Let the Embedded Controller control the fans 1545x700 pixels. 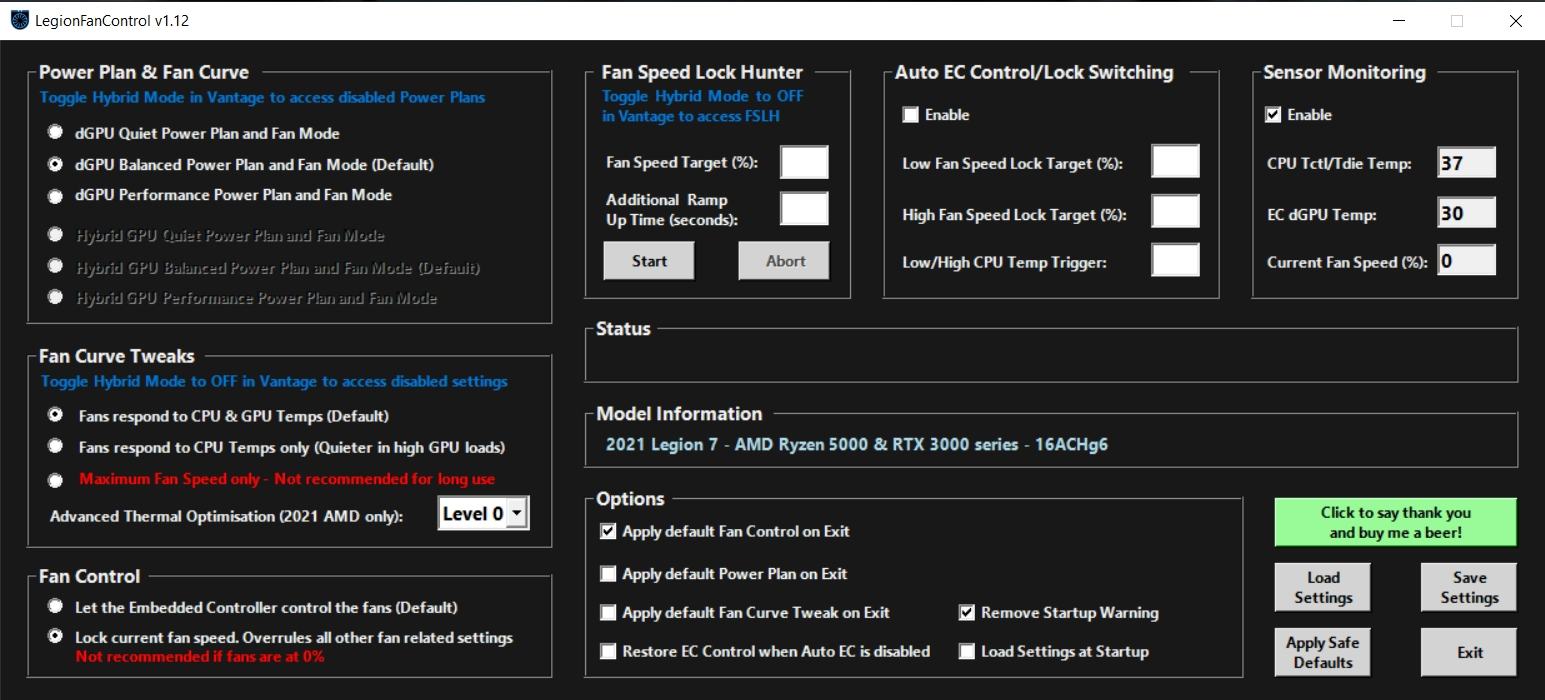point(55,607)
